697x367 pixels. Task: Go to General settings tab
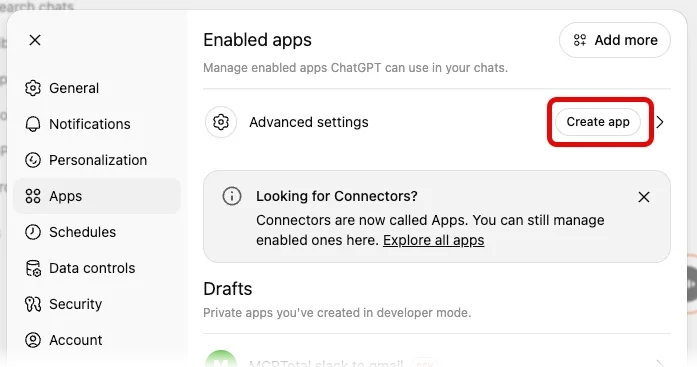coord(97,88)
